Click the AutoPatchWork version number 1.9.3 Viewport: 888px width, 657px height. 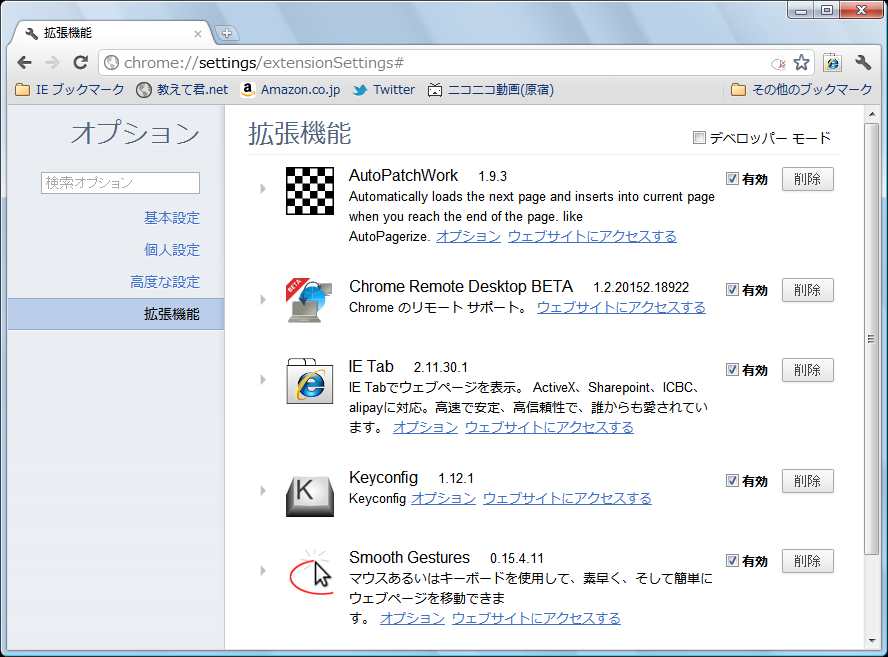[x=493, y=177]
